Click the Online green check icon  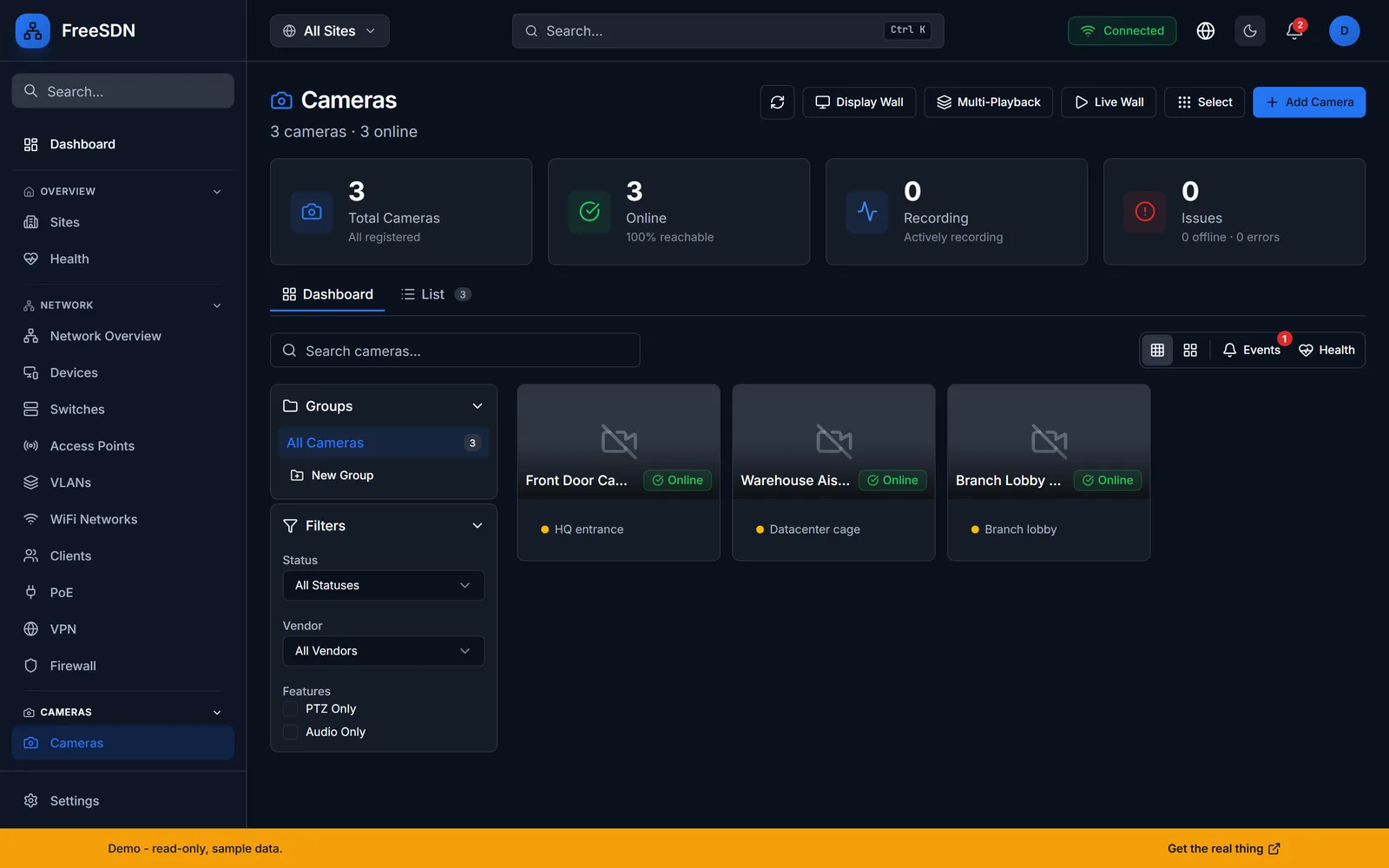[589, 212]
